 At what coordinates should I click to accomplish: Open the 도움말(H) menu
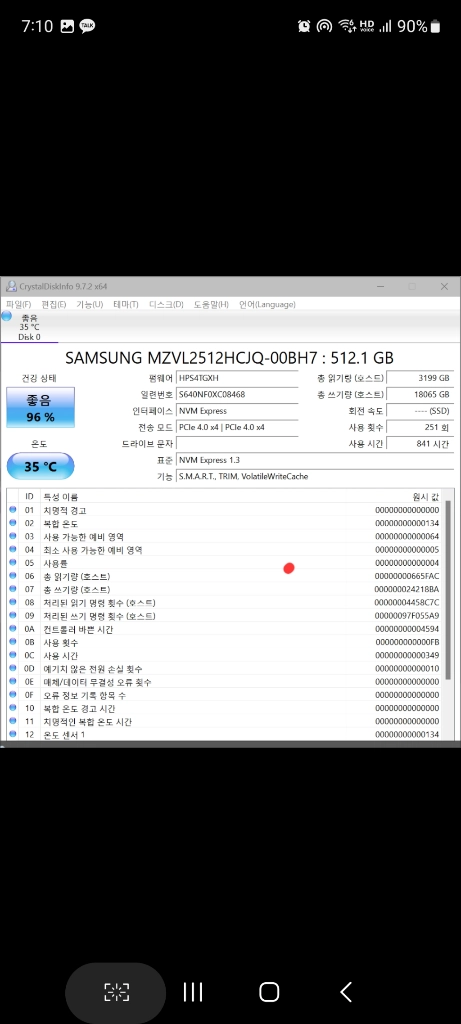point(211,304)
